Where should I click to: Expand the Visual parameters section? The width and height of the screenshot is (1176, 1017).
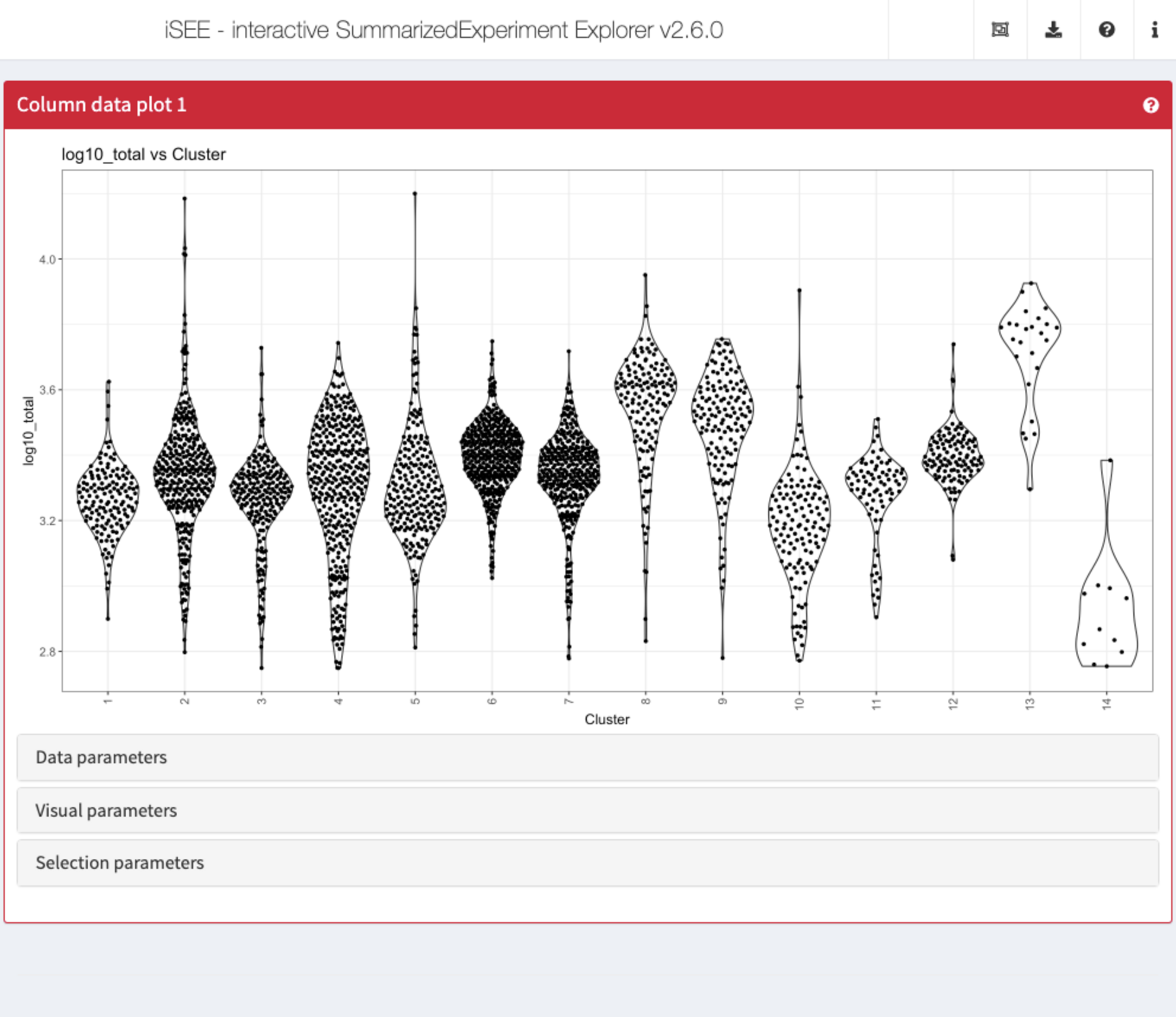(587, 810)
